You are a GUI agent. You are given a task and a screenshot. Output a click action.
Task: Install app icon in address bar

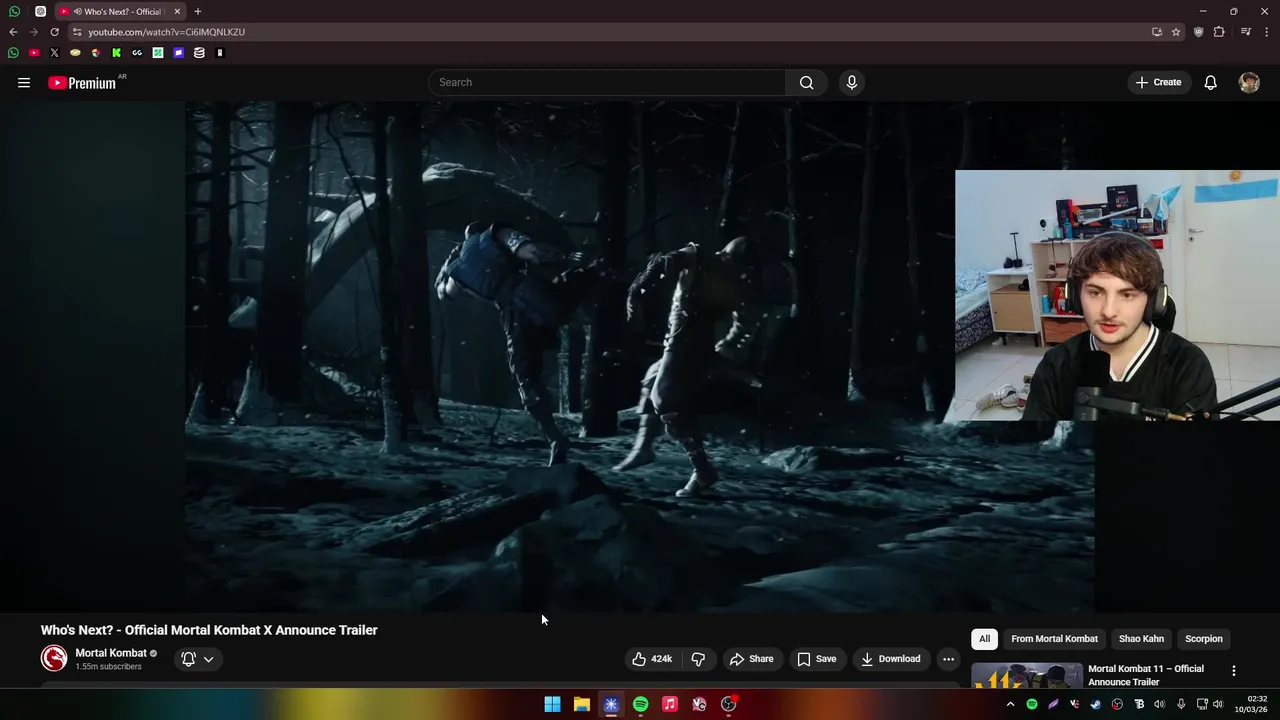1157,32
